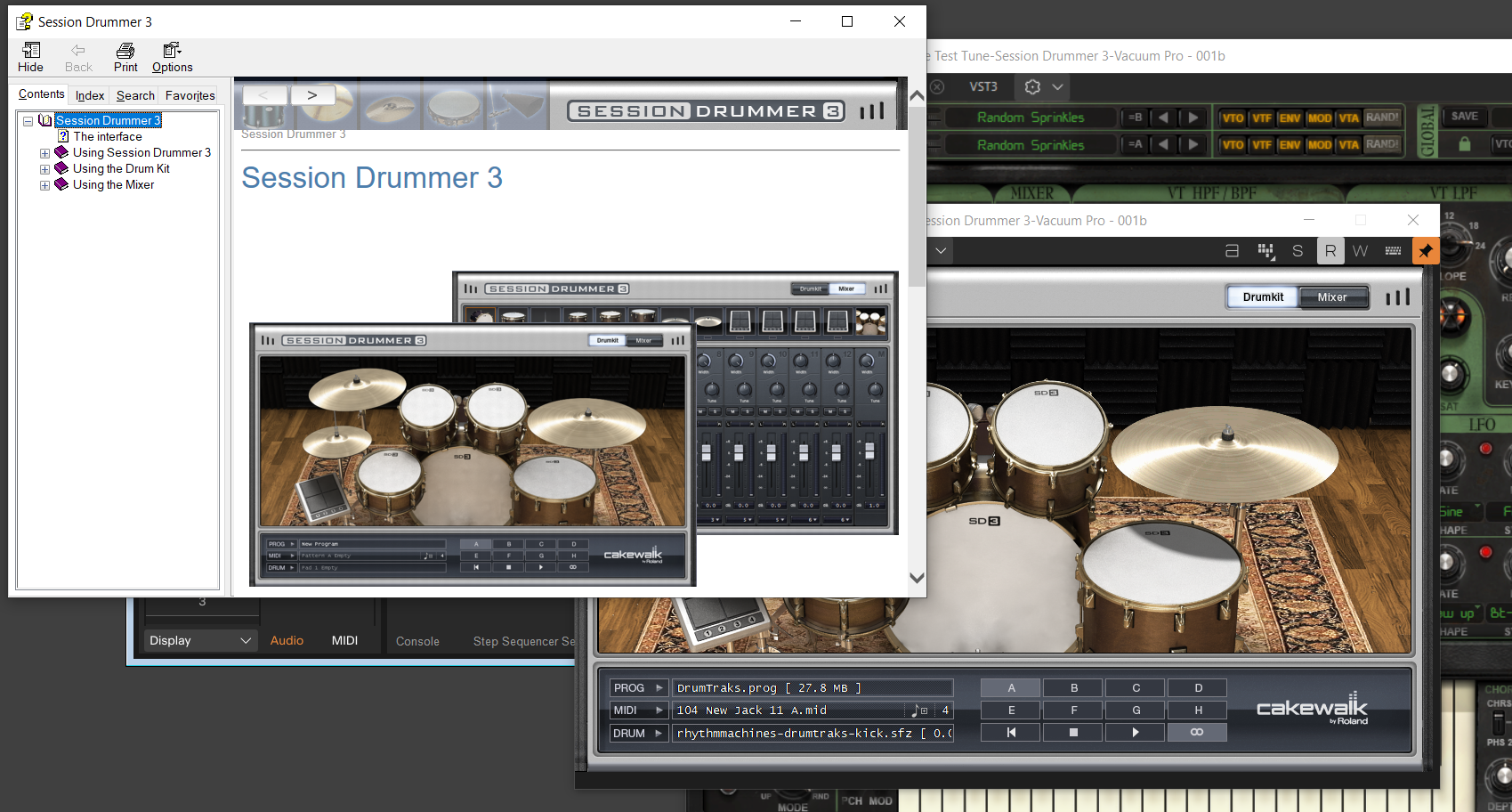Collapse the Session Drummer 3 tree root
The height and width of the screenshot is (812, 1512).
pyautogui.click(x=28, y=121)
